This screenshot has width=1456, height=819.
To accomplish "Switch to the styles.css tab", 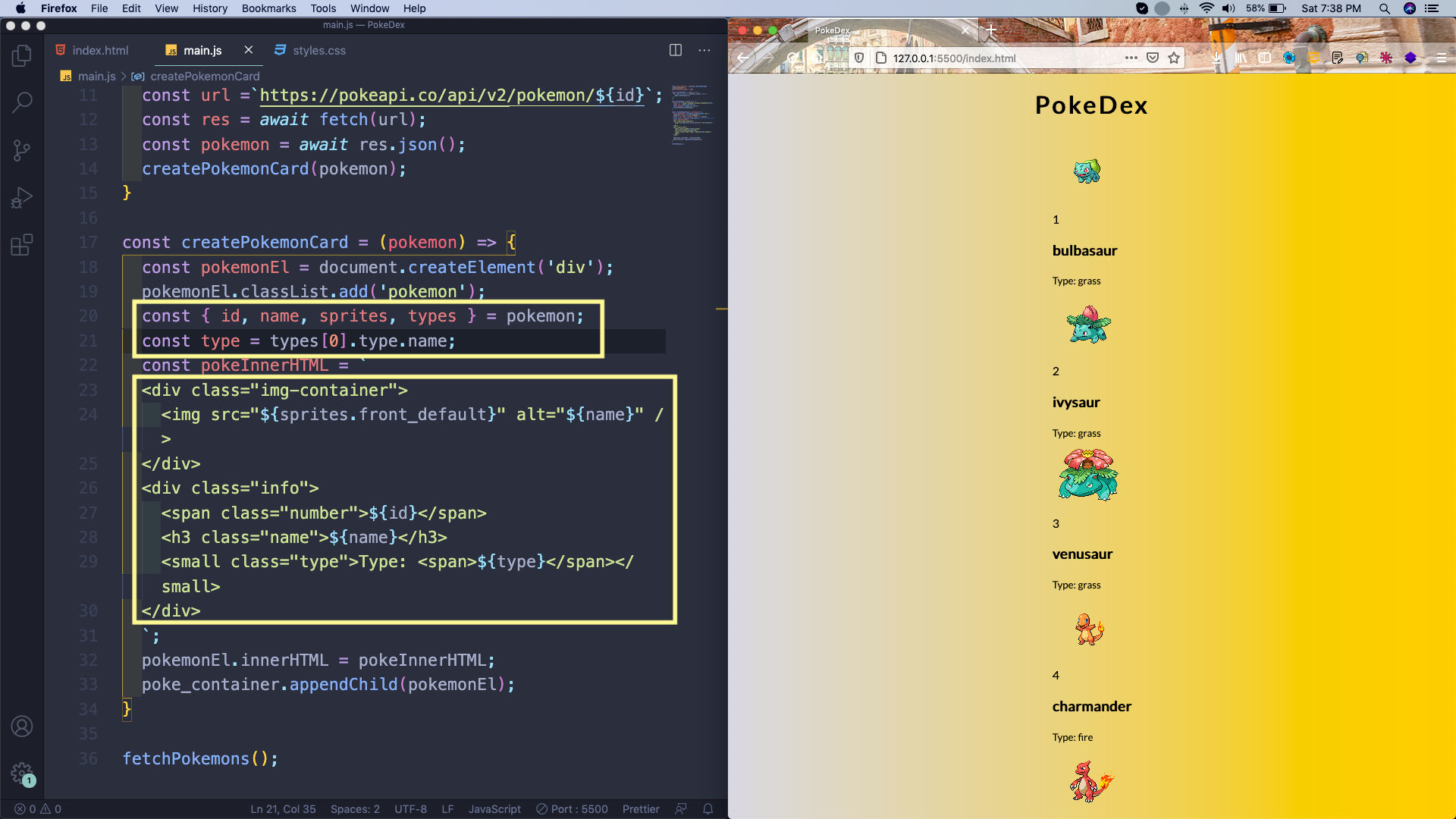I will 310,50.
